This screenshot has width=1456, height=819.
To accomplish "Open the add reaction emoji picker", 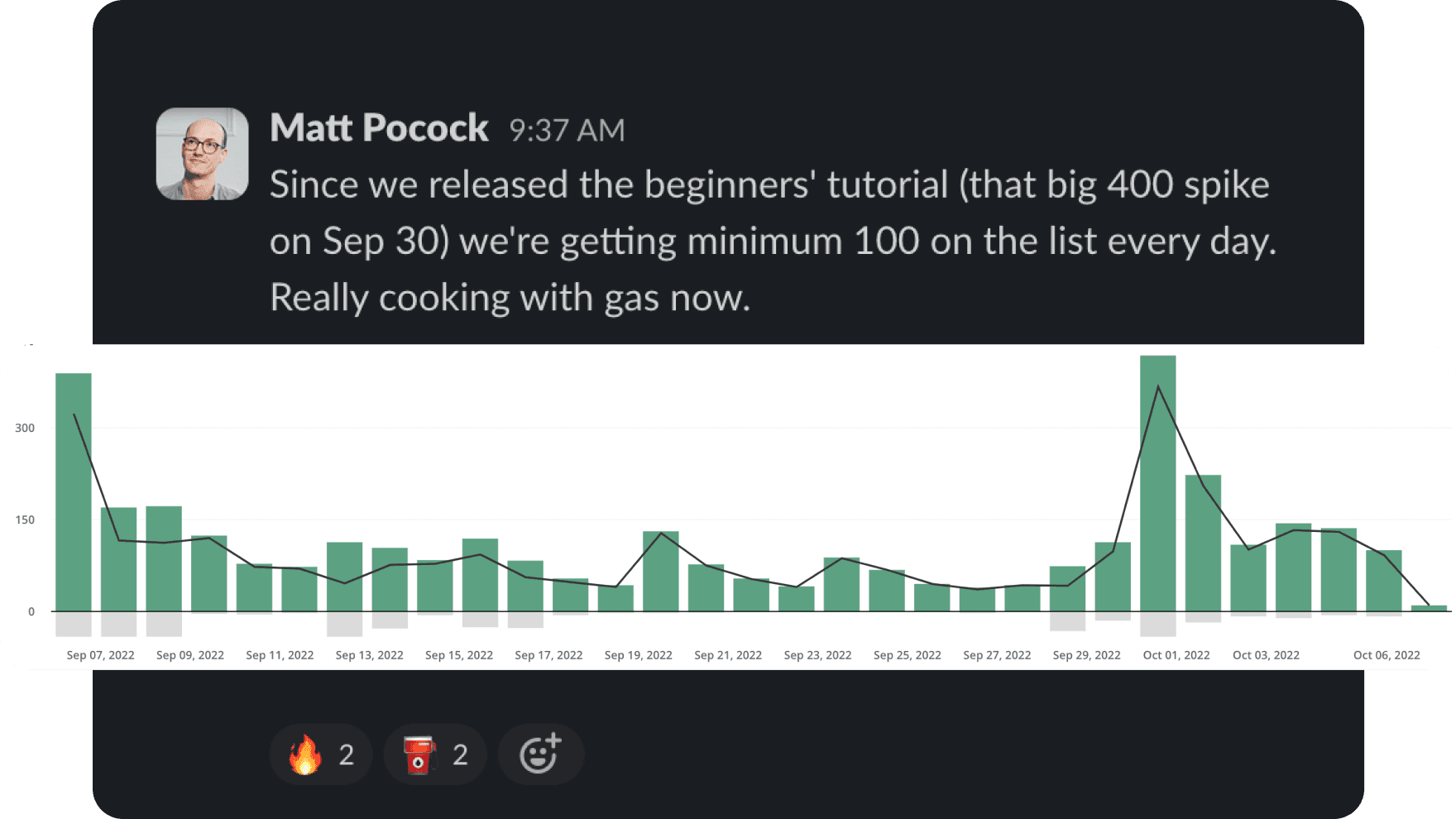I will tap(541, 754).
